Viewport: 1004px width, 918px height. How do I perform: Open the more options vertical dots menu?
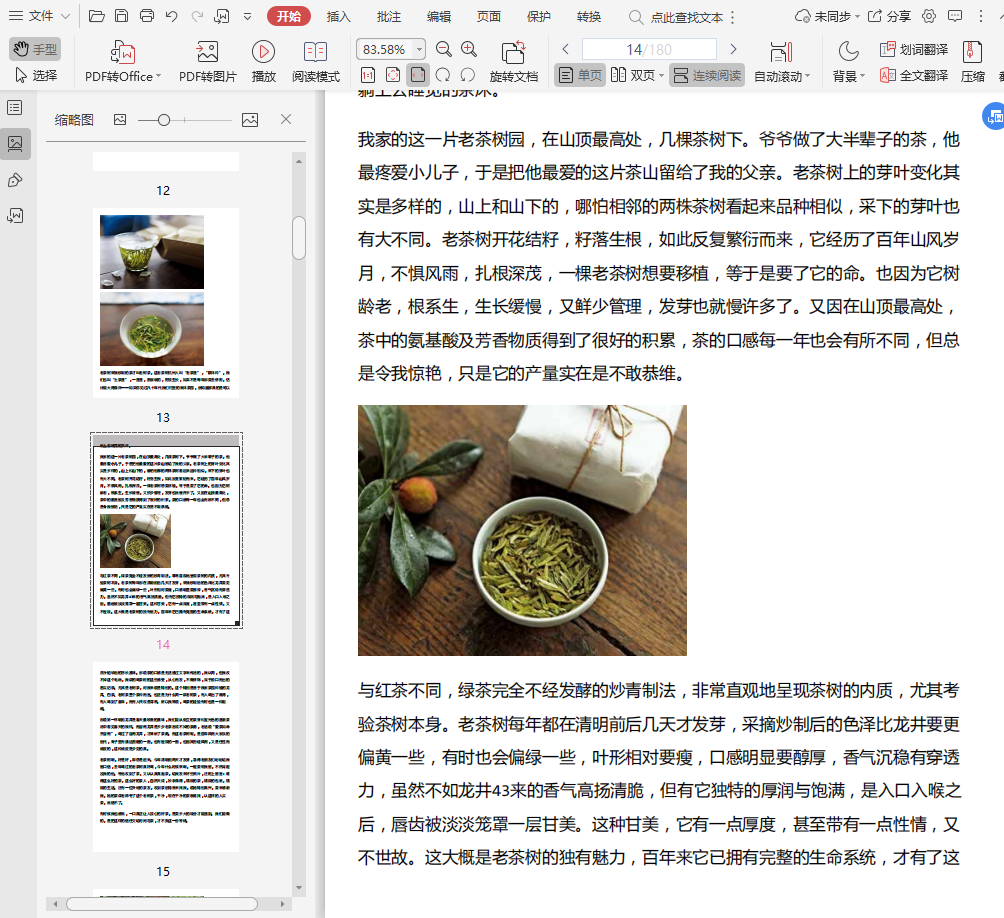[980, 16]
